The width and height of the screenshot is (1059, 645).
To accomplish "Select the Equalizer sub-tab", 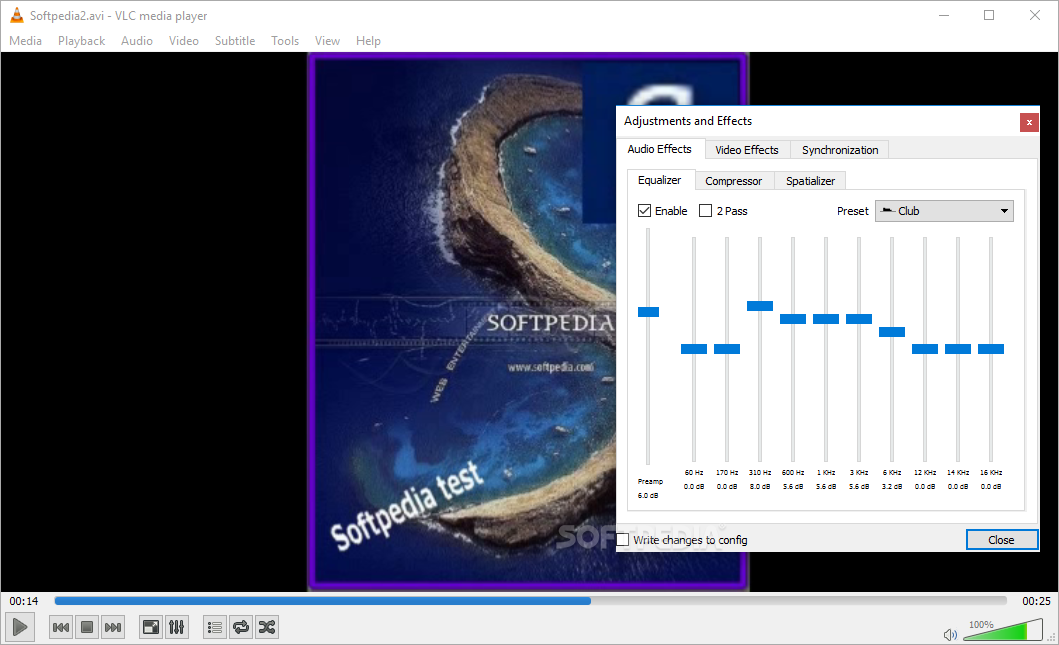I will coord(660,180).
